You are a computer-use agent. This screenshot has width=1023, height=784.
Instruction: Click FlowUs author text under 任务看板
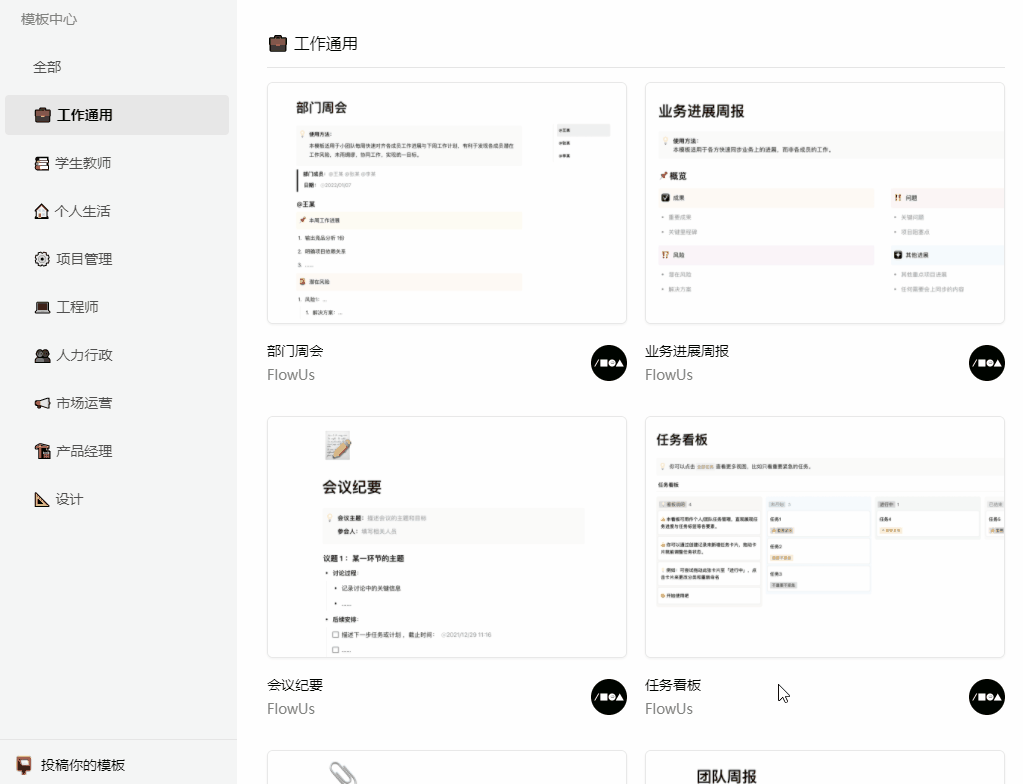coord(669,709)
